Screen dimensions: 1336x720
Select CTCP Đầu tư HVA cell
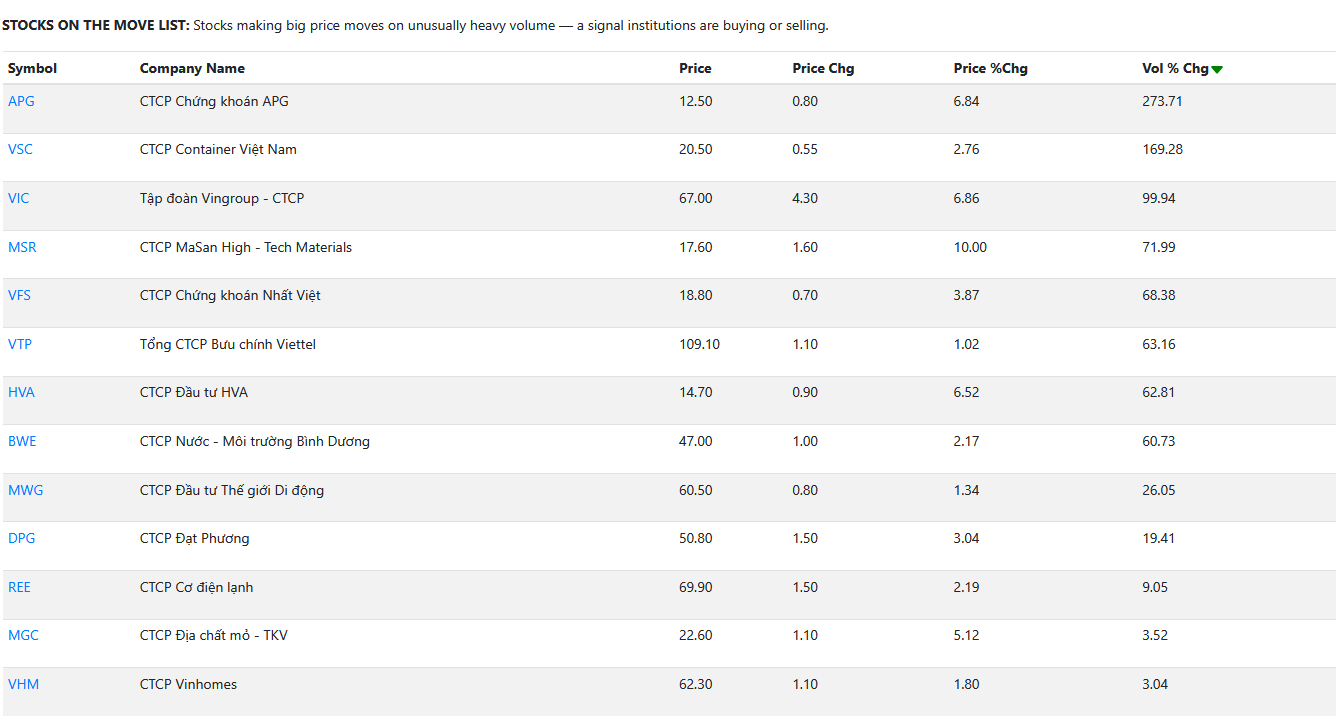(194, 392)
